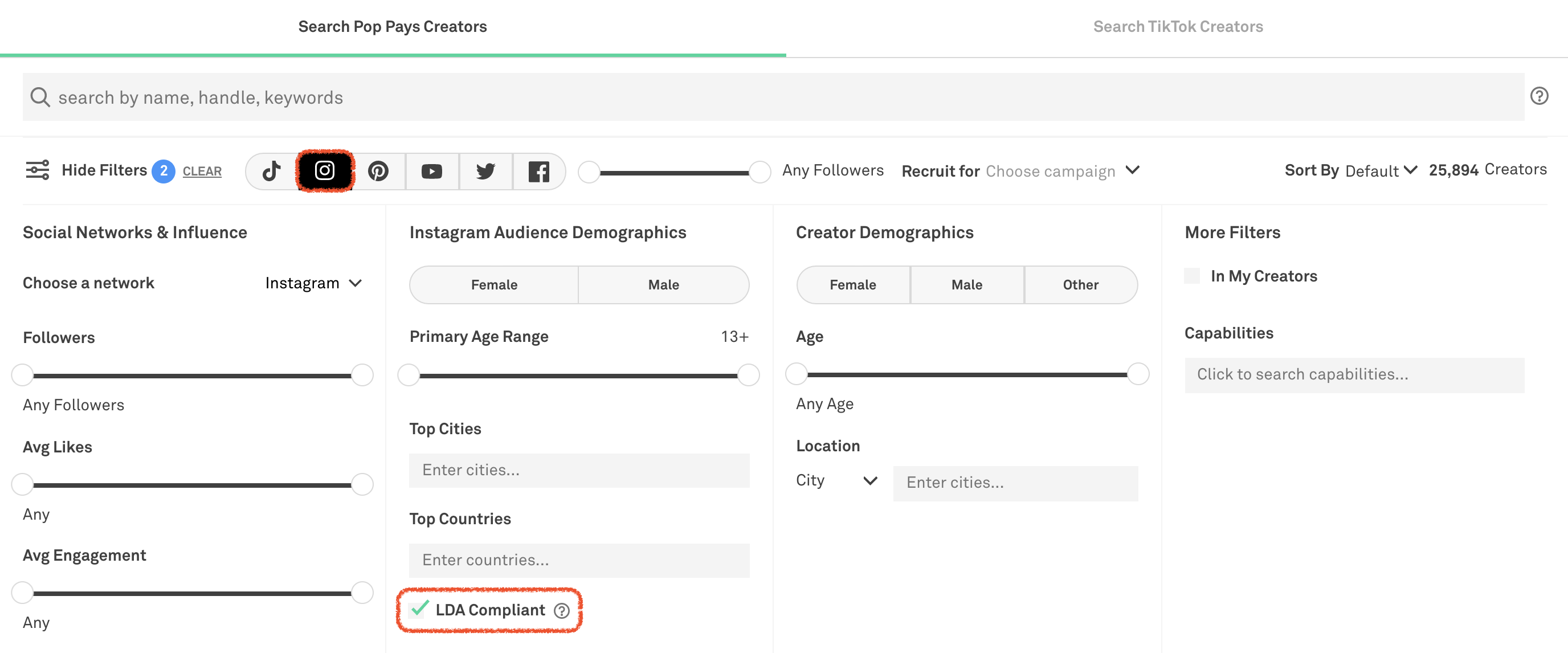Click the Hide Filters sliders icon
1568x653 pixels.
point(36,170)
